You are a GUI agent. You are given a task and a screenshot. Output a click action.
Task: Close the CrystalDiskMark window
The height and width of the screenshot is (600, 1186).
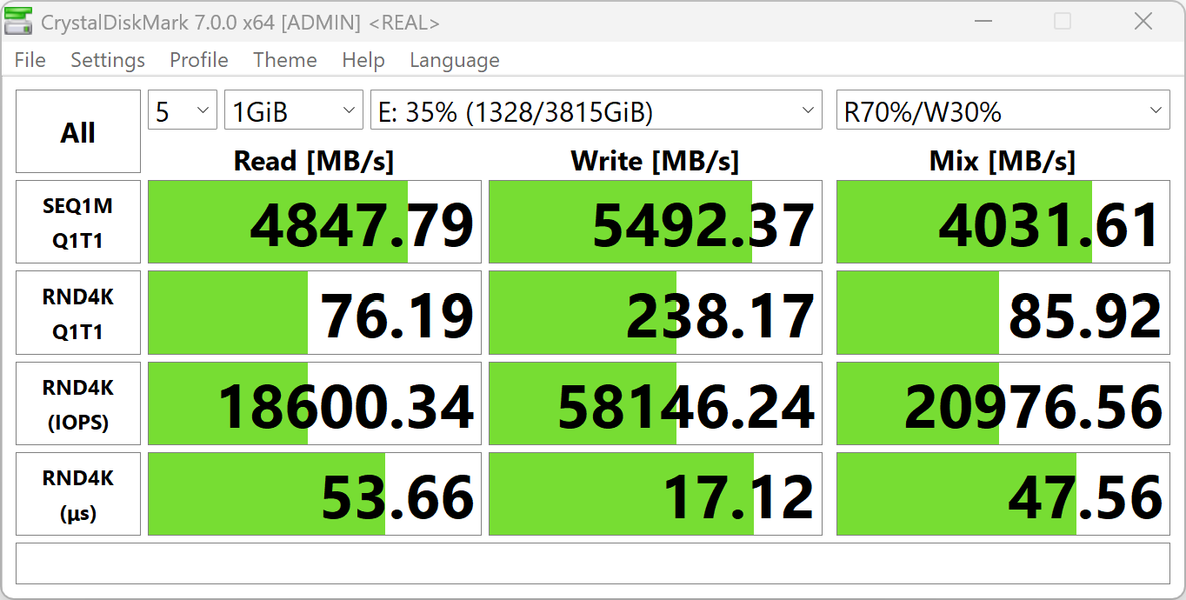[1144, 21]
